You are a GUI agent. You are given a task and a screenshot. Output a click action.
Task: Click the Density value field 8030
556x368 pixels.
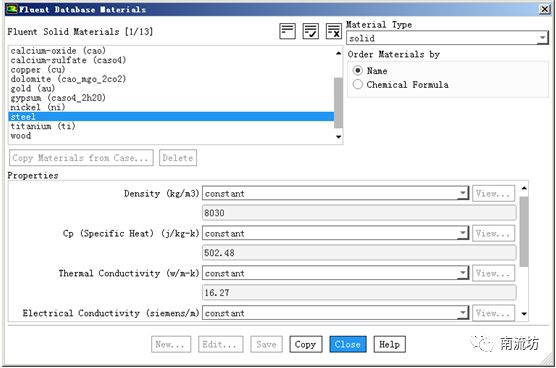(x=359, y=213)
